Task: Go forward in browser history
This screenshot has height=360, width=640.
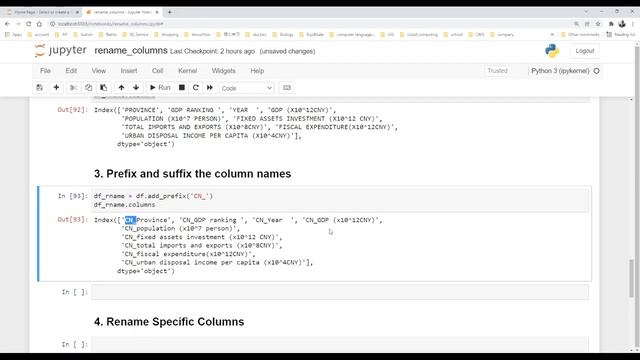Action: click(18, 24)
